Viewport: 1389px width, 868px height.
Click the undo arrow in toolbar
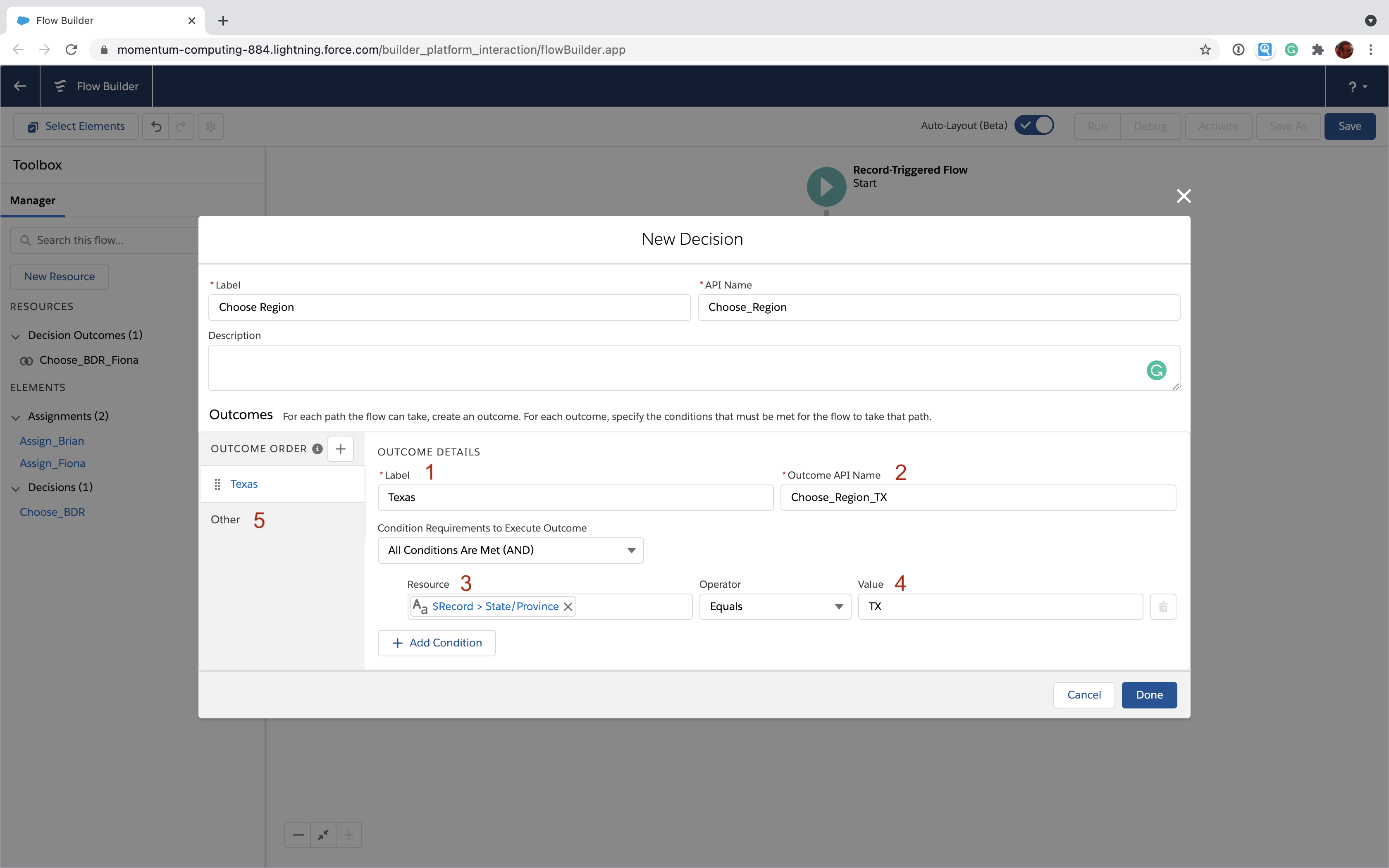coord(155,126)
